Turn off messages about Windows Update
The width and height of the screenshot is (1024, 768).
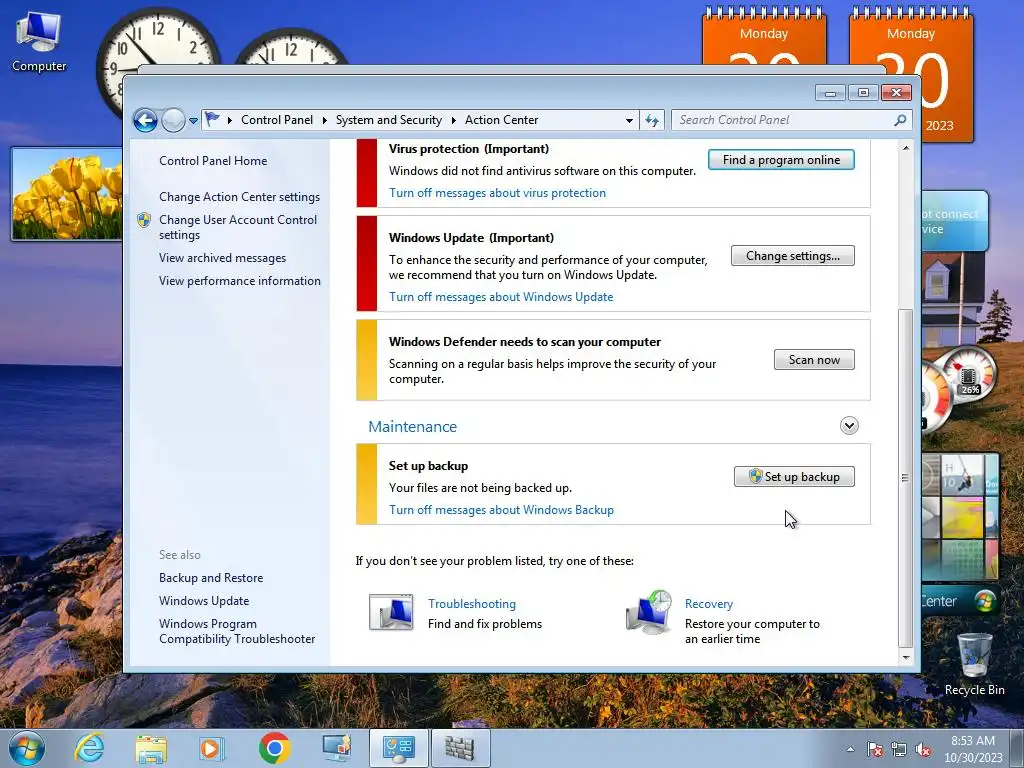(x=501, y=296)
